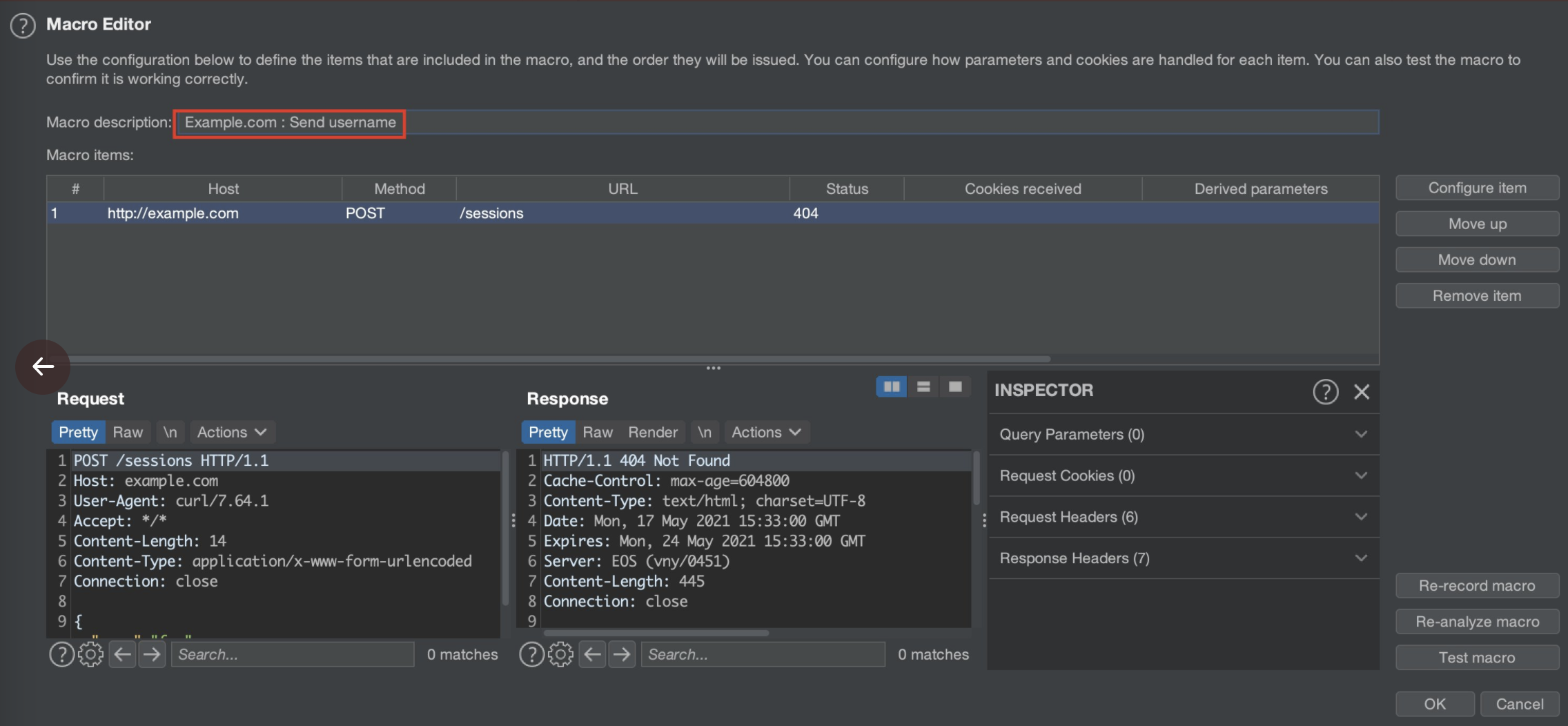The height and width of the screenshot is (726, 1568).
Task: Open the Request Actions dropdown
Action: [232, 433]
